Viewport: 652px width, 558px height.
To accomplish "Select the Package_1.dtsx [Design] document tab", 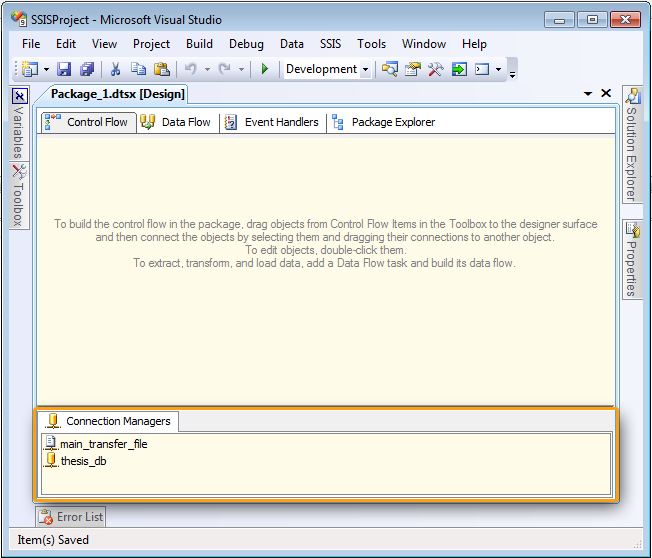I will click(117, 94).
